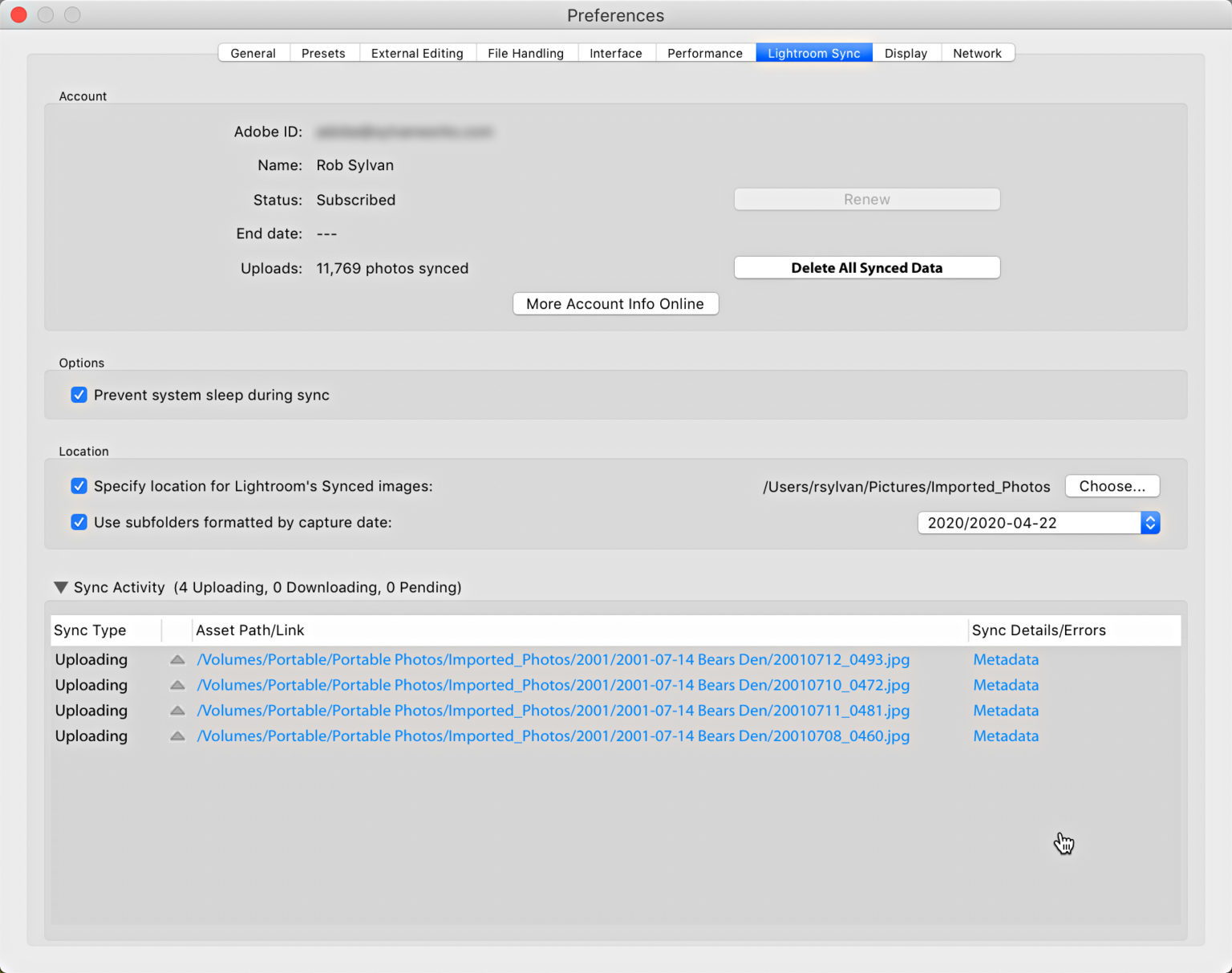Screen dimensions: 1232x973
Task: Open the External Editing tab
Action: tap(417, 53)
